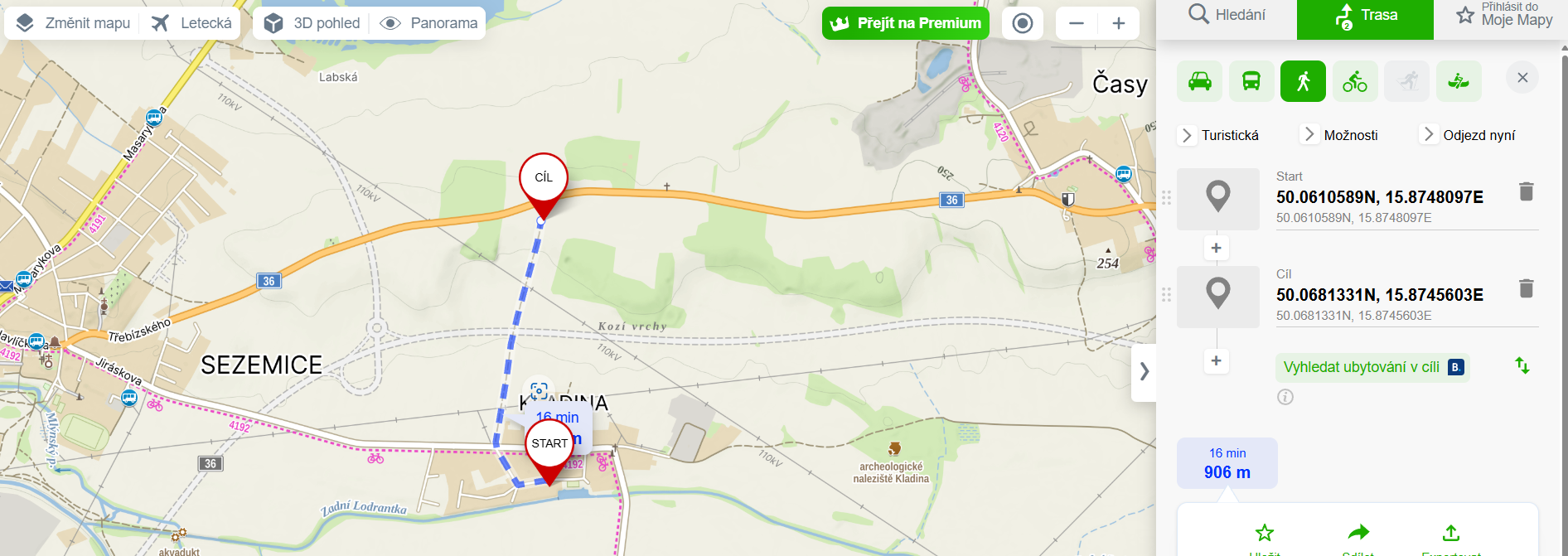Image resolution: width=1568 pixels, height=556 pixels.
Task: Expand the Turistická route type dropdown
Action: click(x=1220, y=135)
